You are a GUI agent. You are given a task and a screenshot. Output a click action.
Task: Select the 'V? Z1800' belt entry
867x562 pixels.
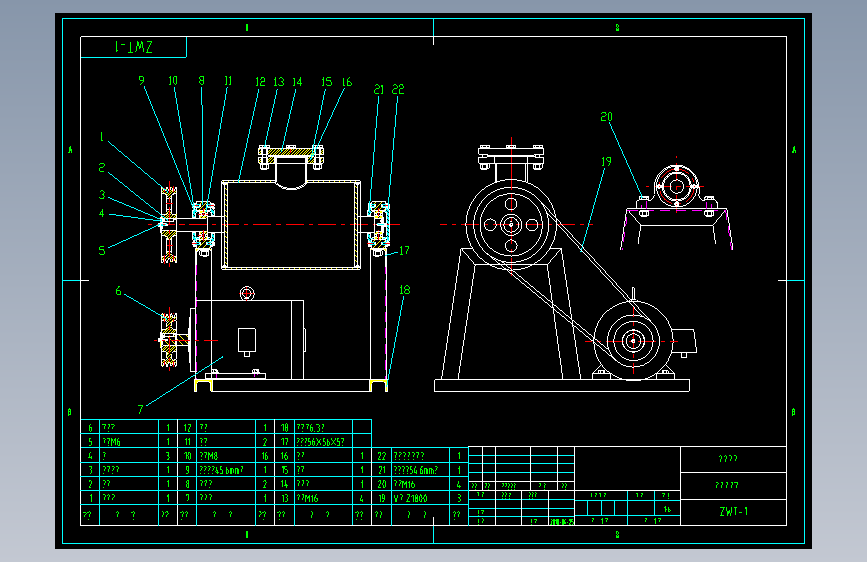410,498
